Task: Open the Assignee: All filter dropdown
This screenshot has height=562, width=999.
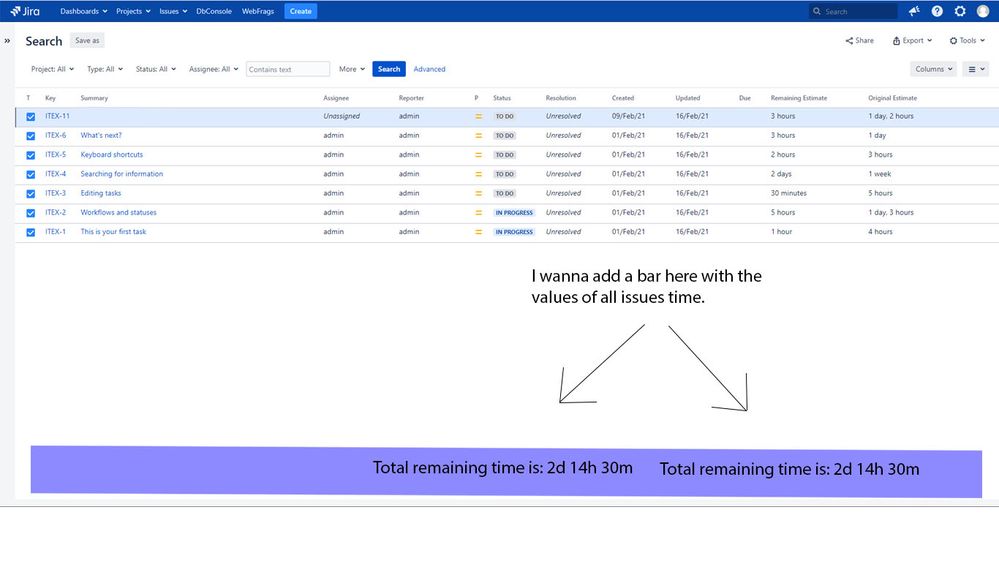Action: pos(213,69)
